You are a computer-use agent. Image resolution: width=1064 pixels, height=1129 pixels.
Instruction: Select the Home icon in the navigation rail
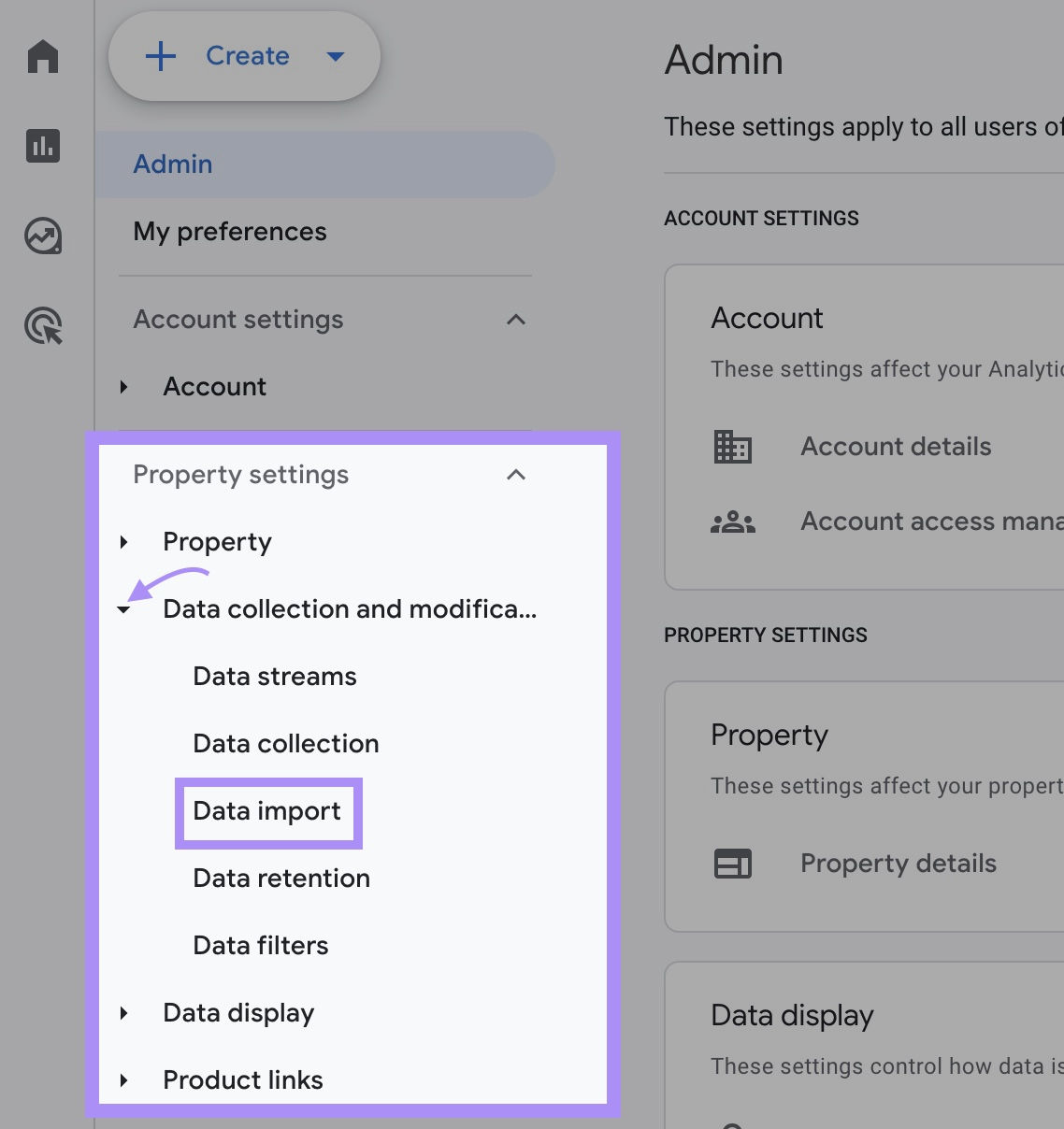pyautogui.click(x=43, y=57)
